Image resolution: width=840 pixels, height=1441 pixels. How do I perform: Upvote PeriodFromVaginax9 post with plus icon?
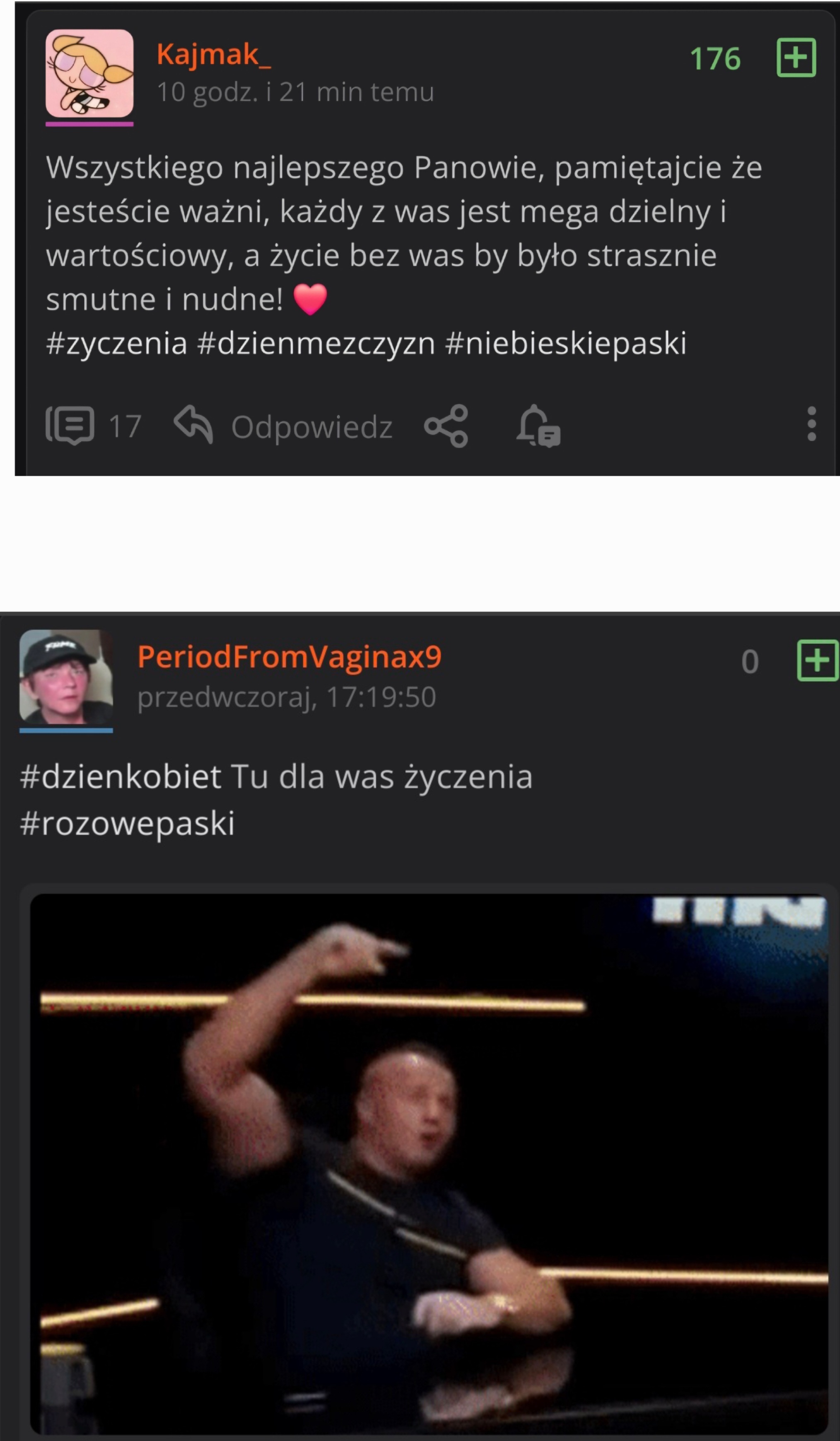coord(818,660)
